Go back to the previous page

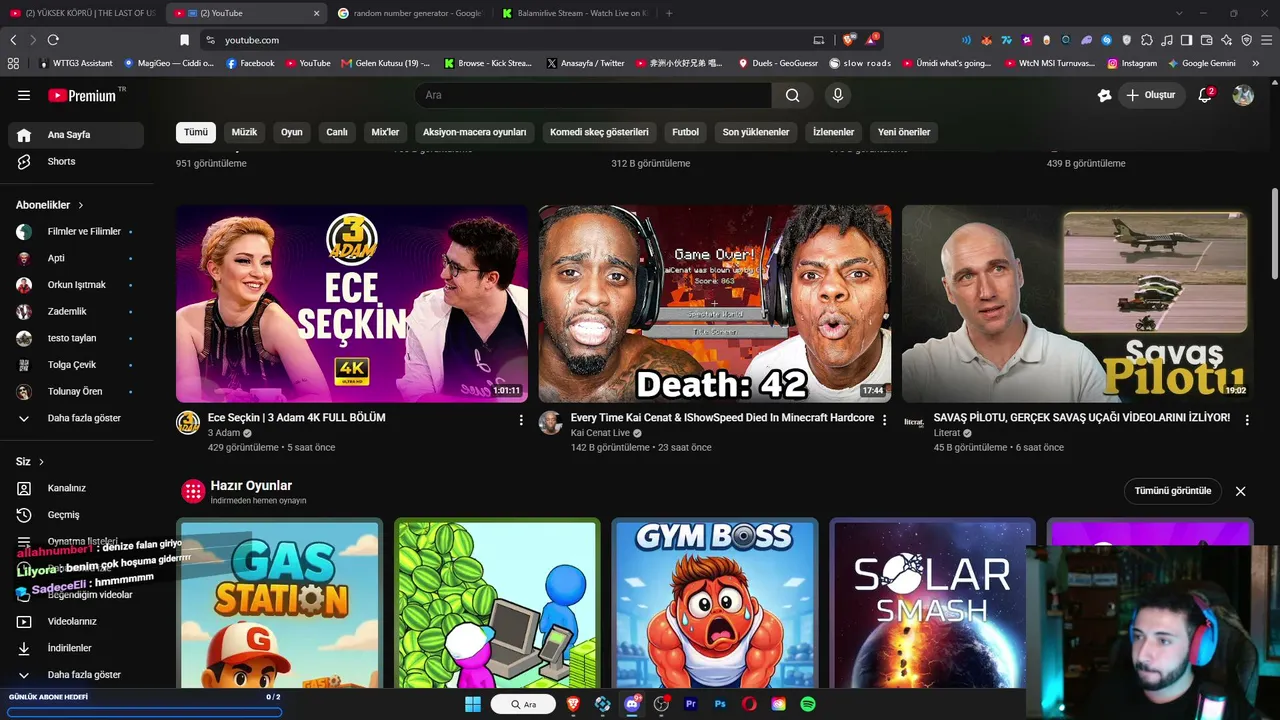13,40
